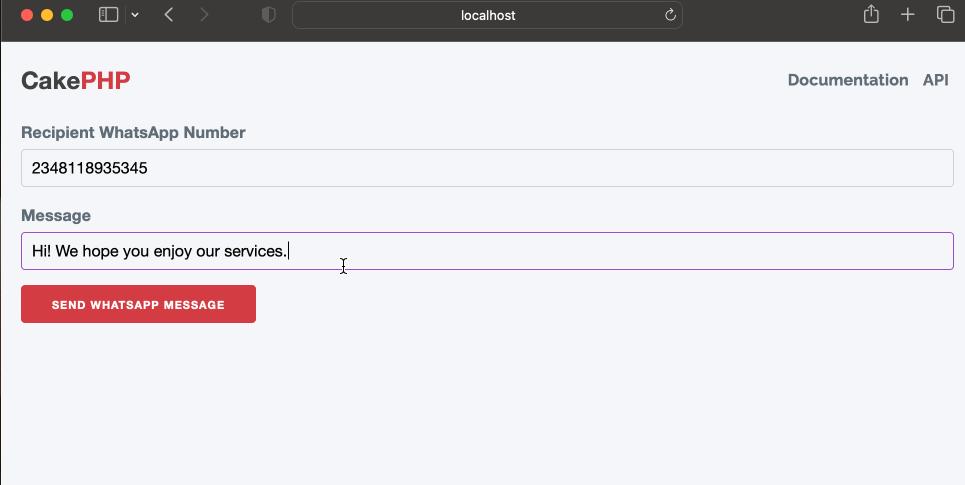The width and height of the screenshot is (965, 485).
Task: Select the localhost address bar
Action: [487, 15]
